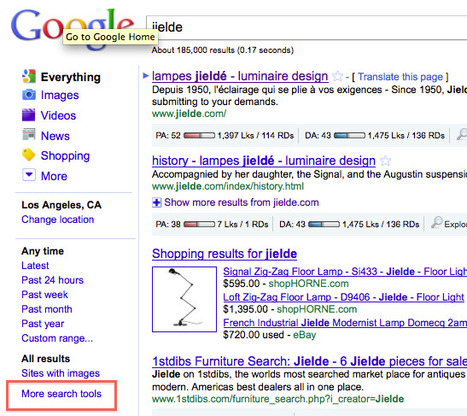Expand the More dropdown arrow icon

tap(29, 175)
